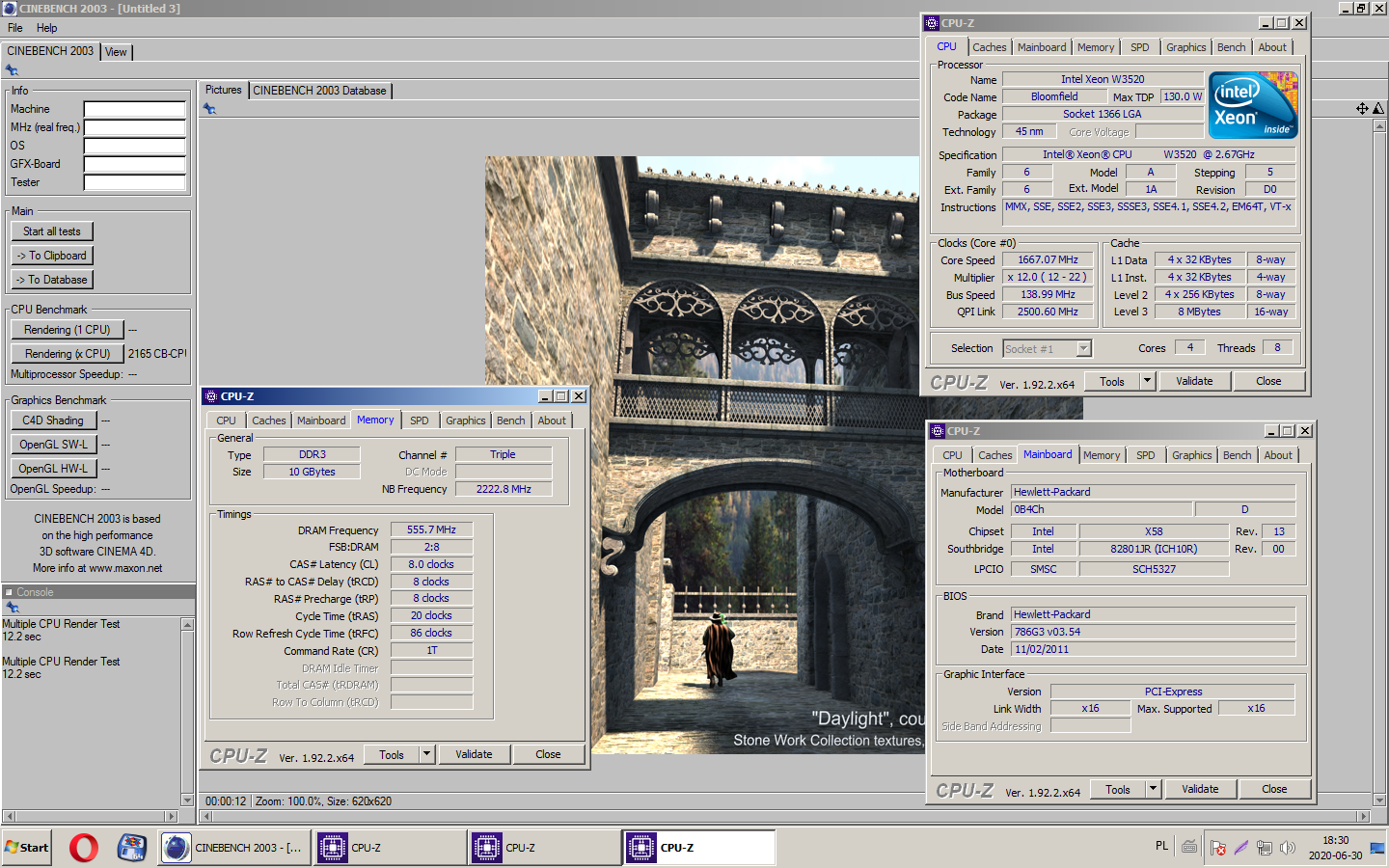Open About tab in Mainboard CPU-Z window

pyautogui.click(x=1278, y=455)
